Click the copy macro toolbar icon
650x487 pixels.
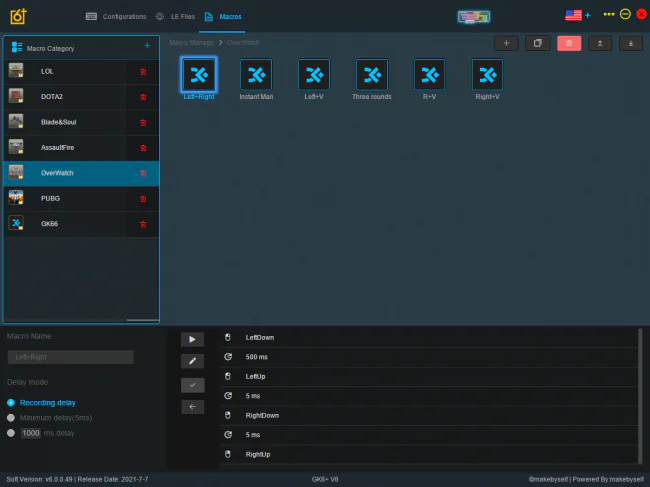coord(538,43)
